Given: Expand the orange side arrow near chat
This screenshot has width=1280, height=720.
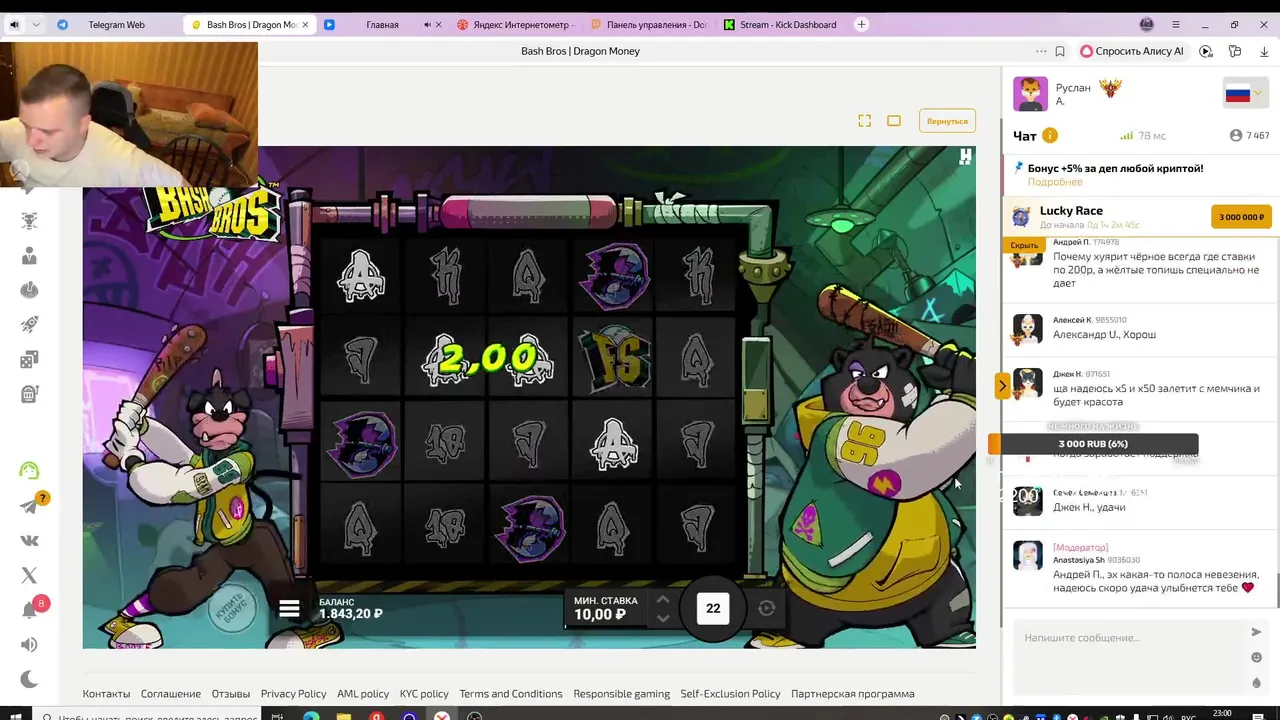Looking at the screenshot, I should 1002,385.
